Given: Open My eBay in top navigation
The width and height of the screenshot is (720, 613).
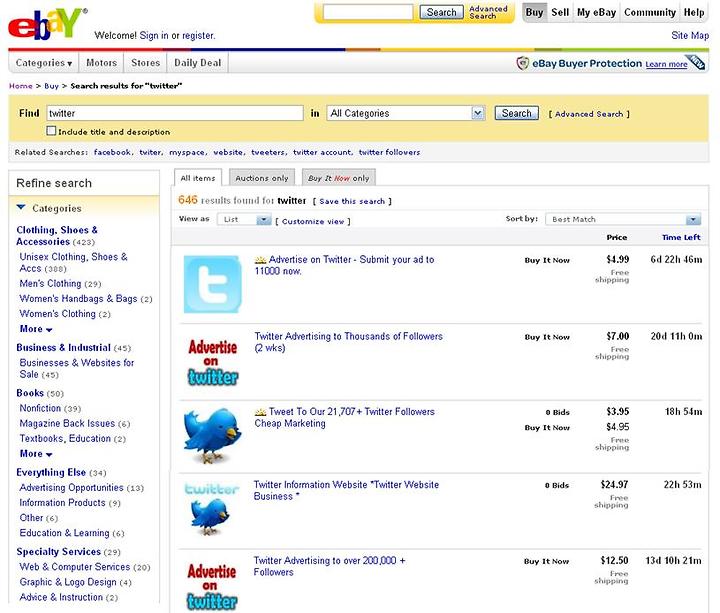Looking at the screenshot, I should click(596, 12).
